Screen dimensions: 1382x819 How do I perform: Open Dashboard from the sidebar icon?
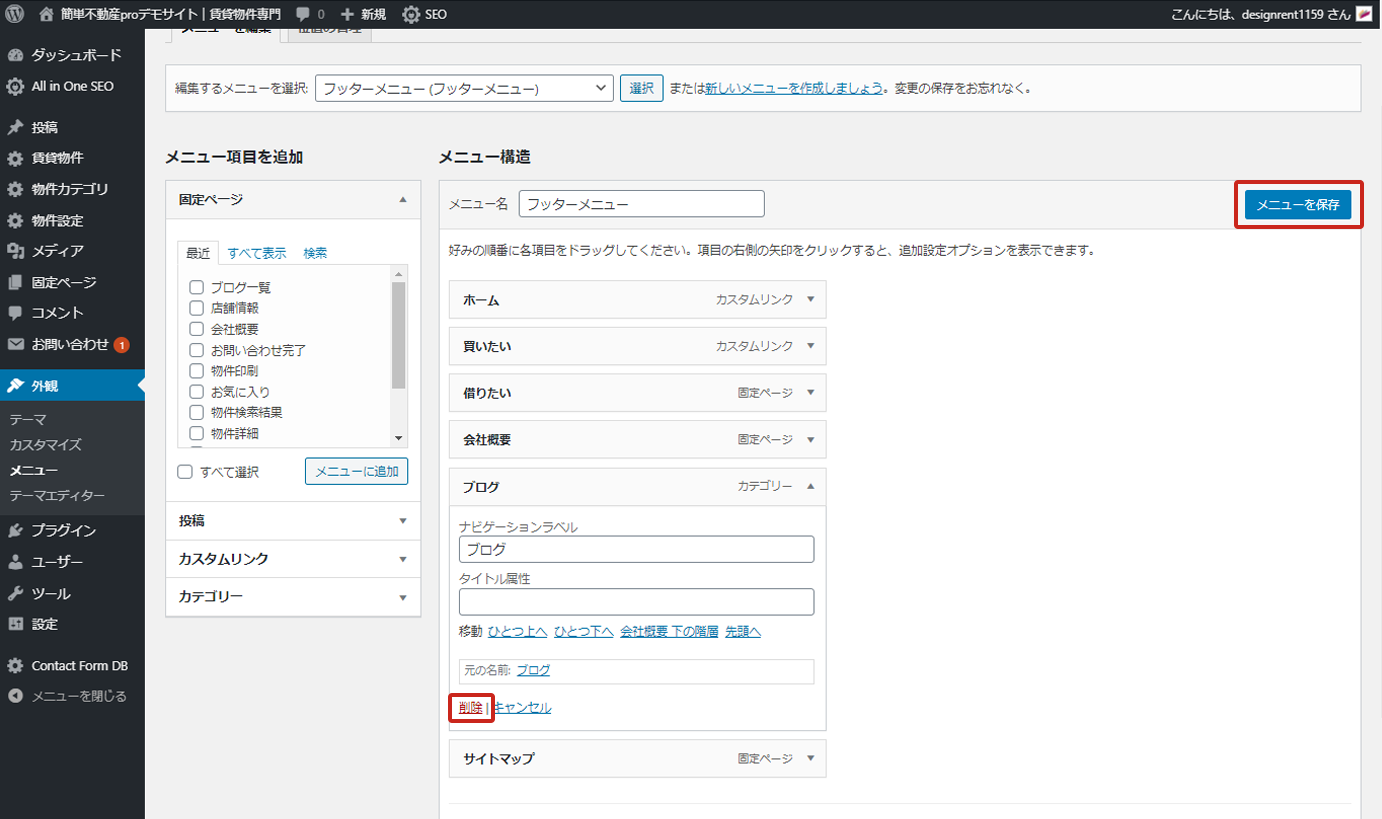(15, 55)
